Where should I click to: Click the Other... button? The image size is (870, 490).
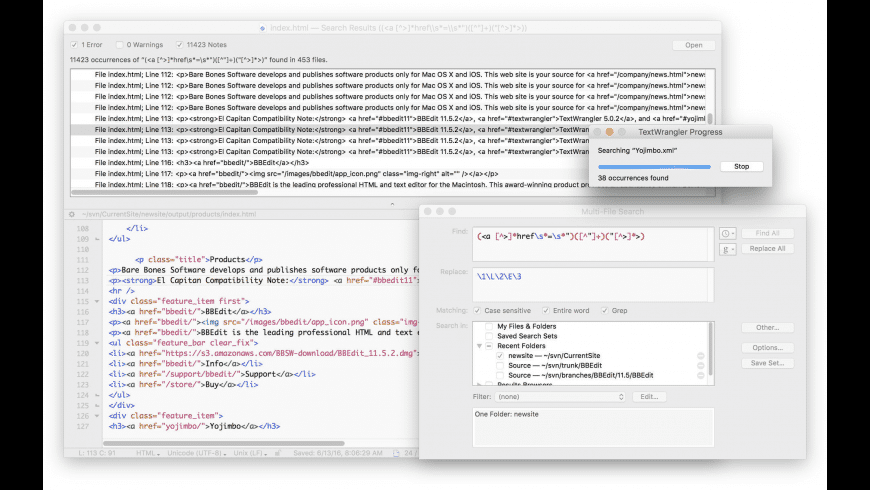tap(767, 327)
